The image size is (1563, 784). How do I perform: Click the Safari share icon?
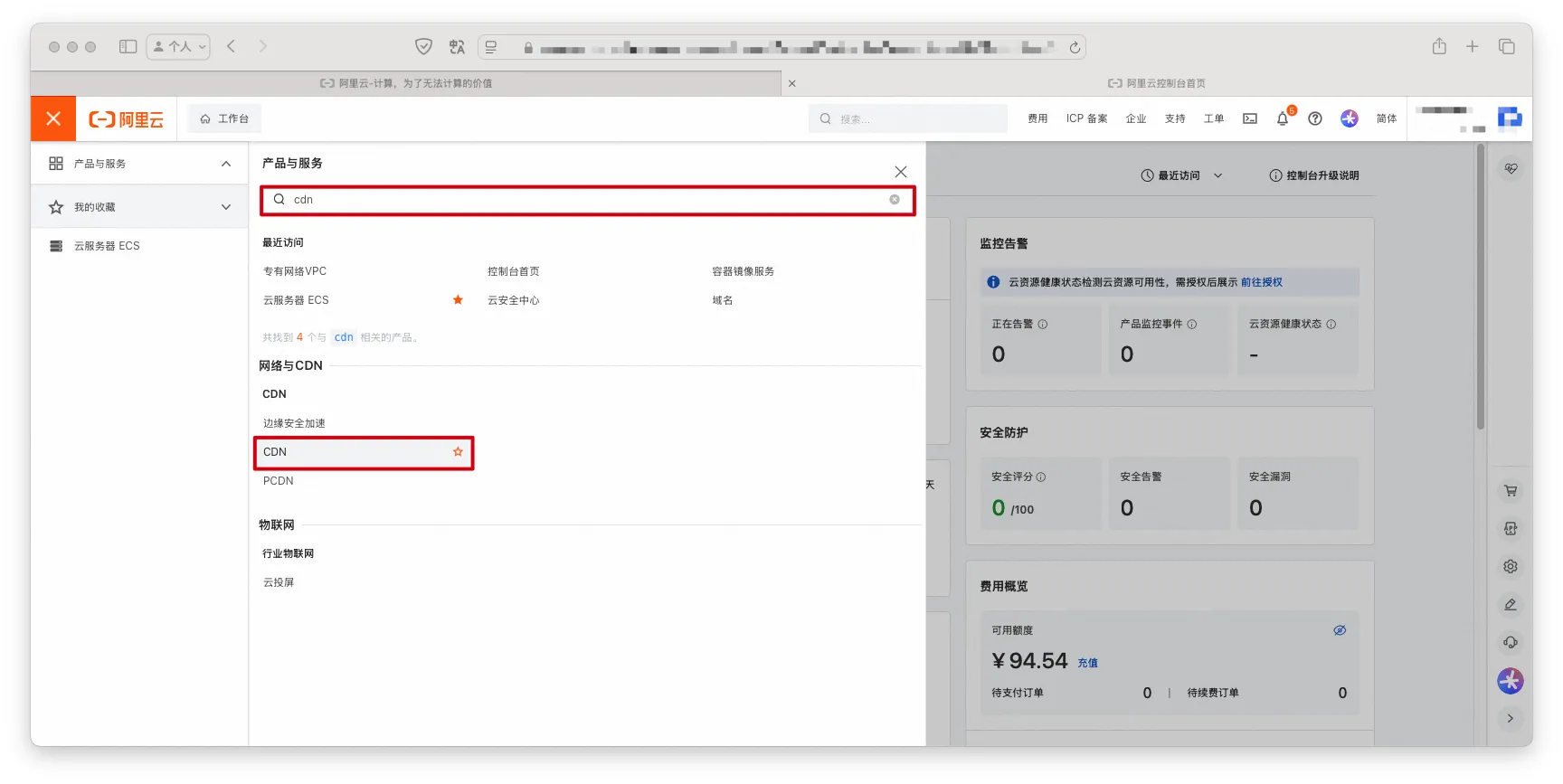coord(1439,47)
